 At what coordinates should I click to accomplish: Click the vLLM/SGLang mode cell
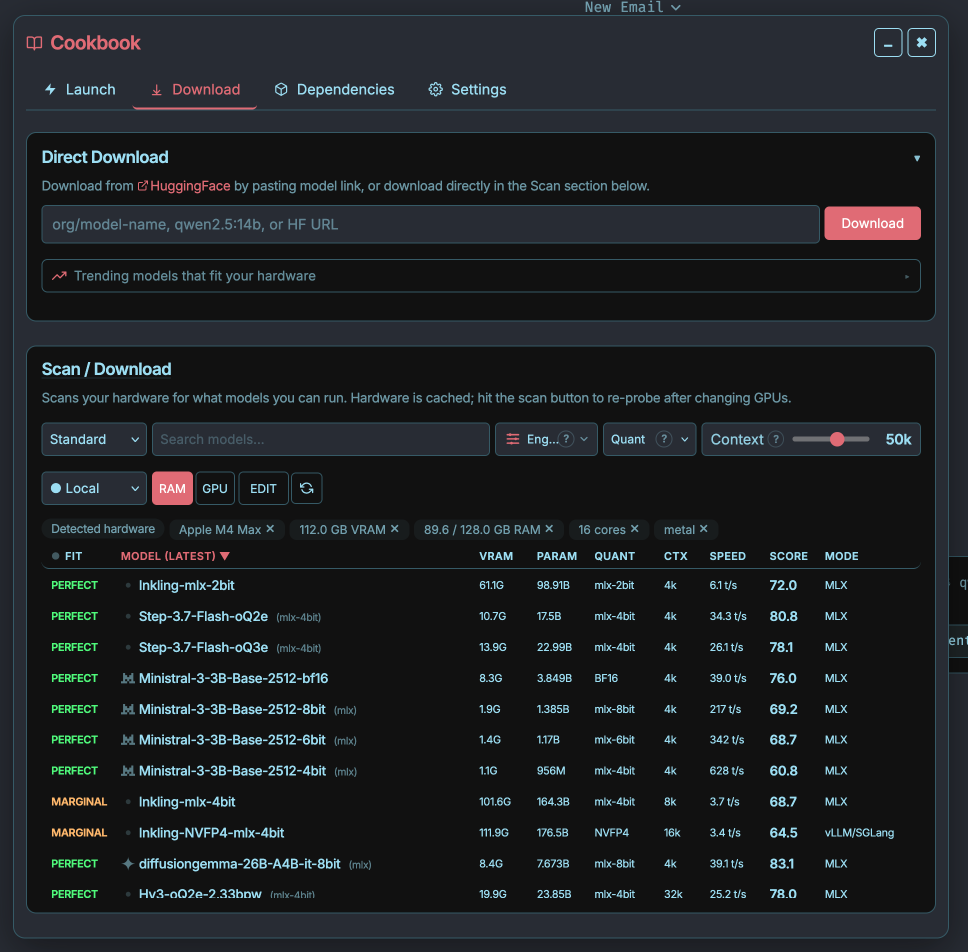859,833
